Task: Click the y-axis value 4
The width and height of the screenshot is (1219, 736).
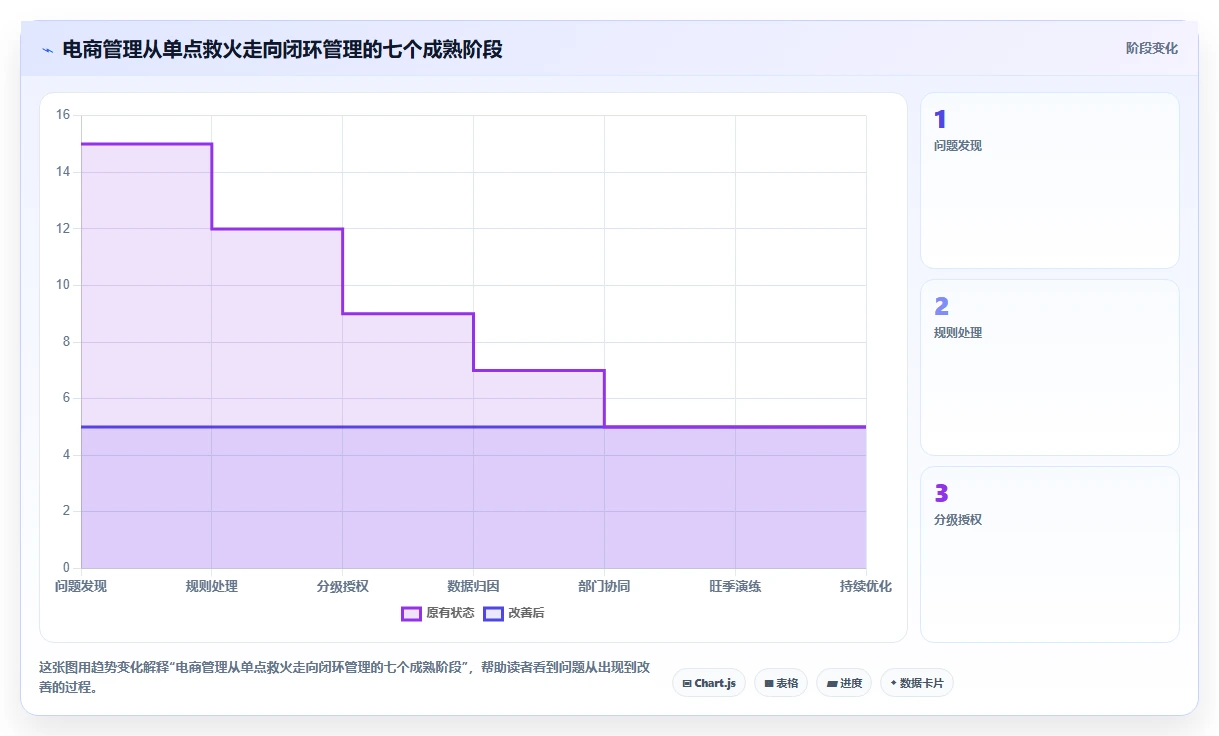Action: tap(66, 455)
